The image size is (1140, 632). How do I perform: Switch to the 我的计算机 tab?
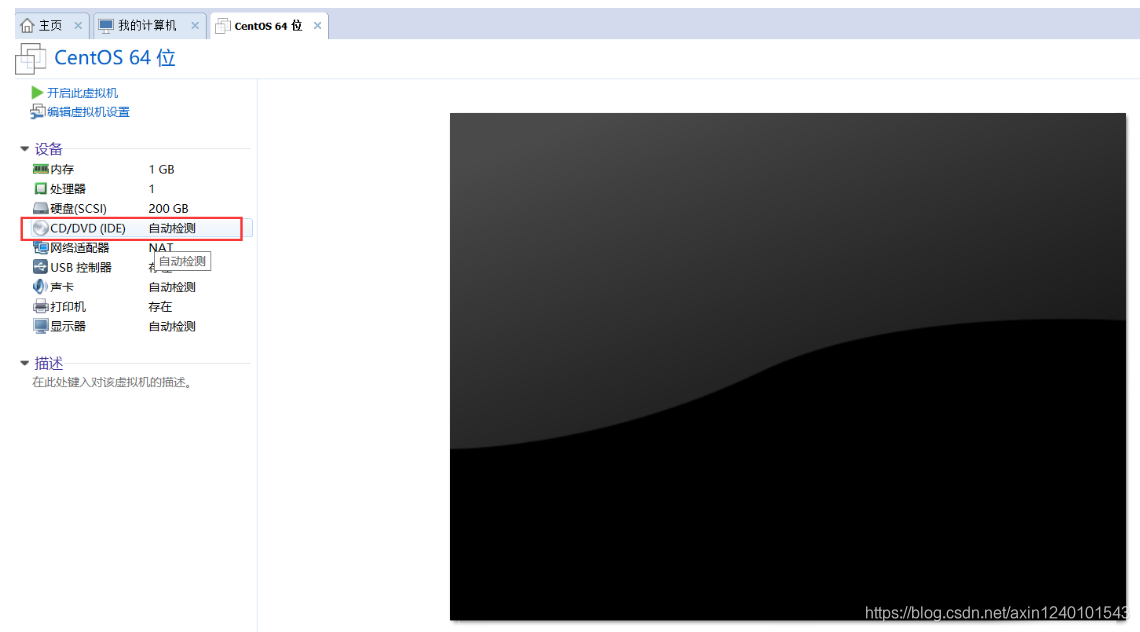tap(148, 25)
